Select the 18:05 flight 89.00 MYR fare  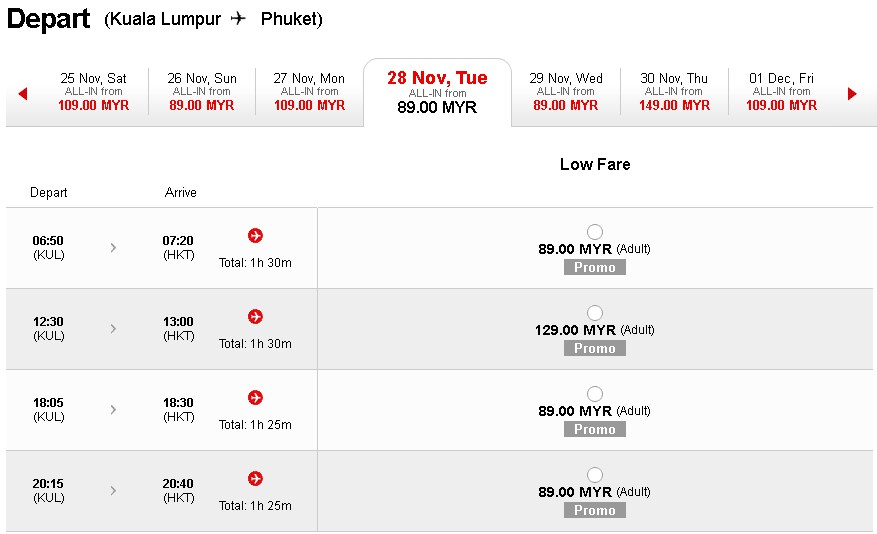click(x=595, y=394)
